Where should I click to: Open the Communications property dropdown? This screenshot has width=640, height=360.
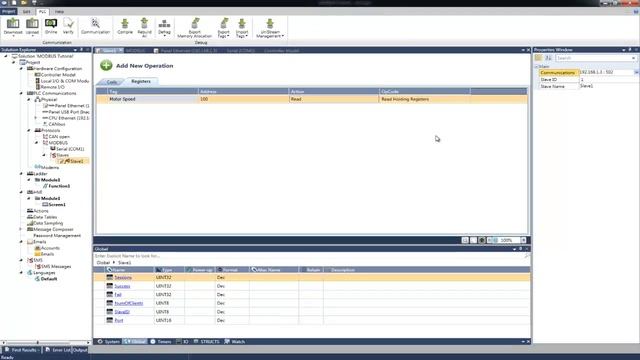[636, 72]
